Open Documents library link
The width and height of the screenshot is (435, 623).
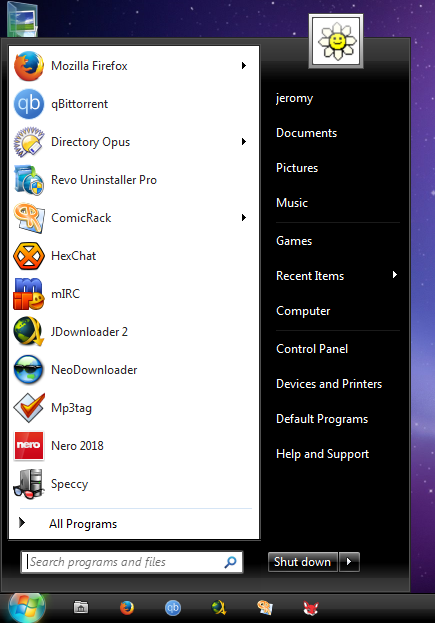(306, 133)
